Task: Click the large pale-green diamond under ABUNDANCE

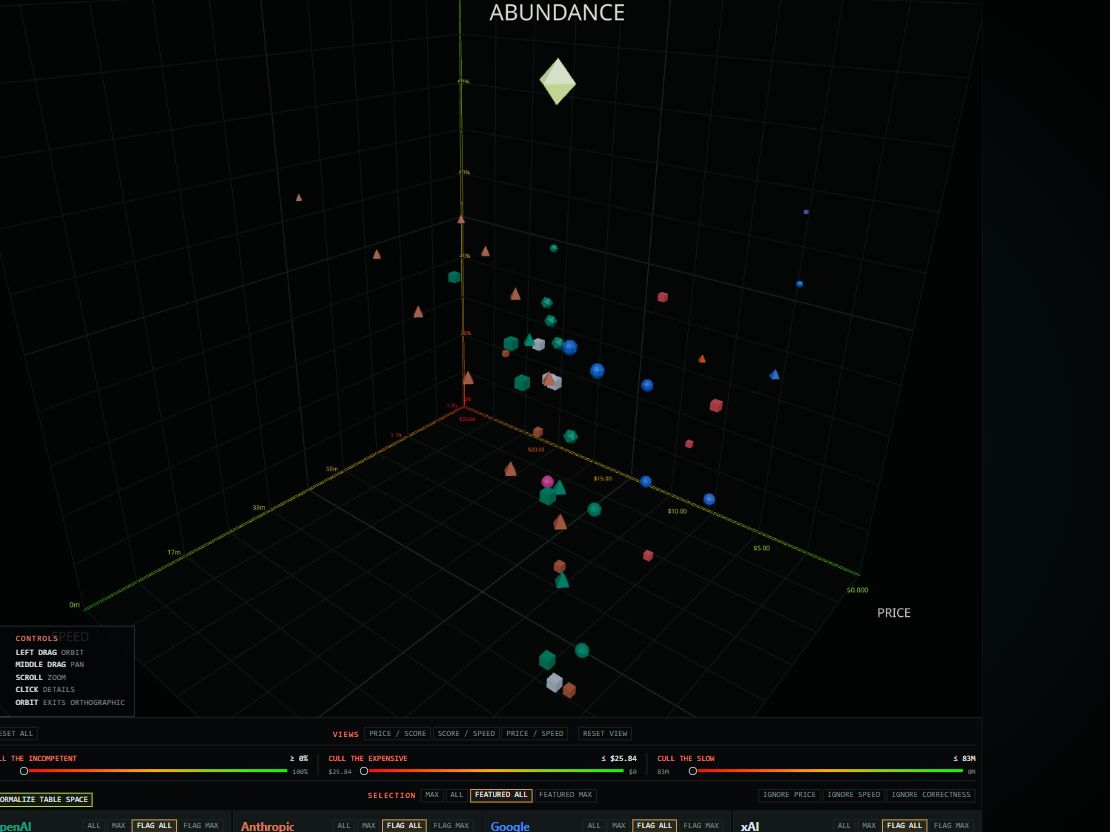Action: point(557,81)
